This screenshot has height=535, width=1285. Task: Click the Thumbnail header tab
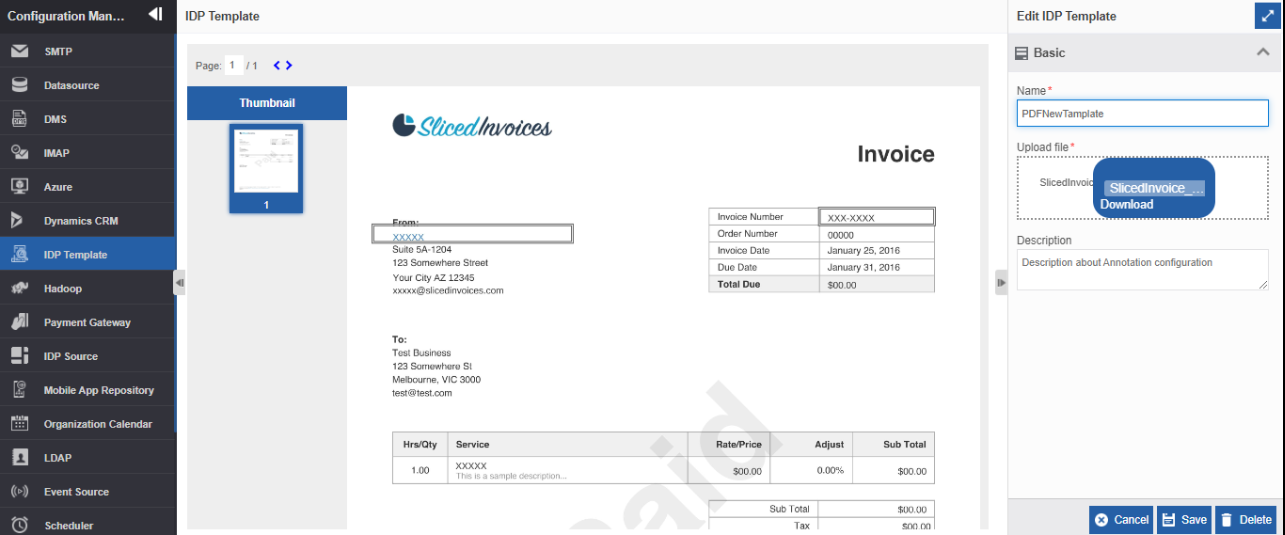[267, 103]
